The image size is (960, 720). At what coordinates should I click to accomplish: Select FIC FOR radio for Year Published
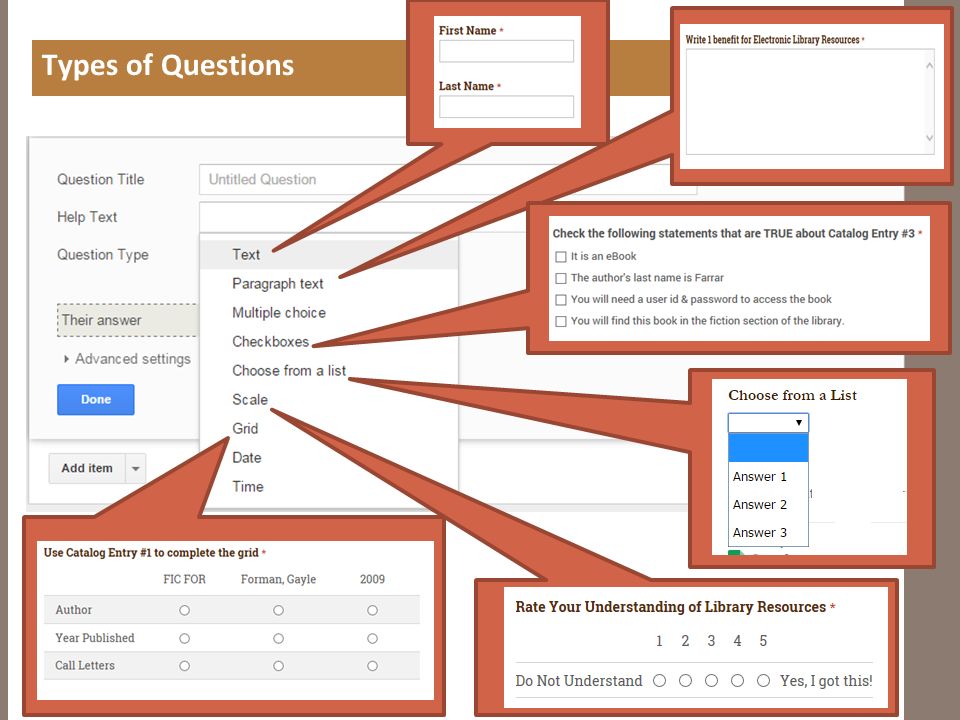point(184,639)
